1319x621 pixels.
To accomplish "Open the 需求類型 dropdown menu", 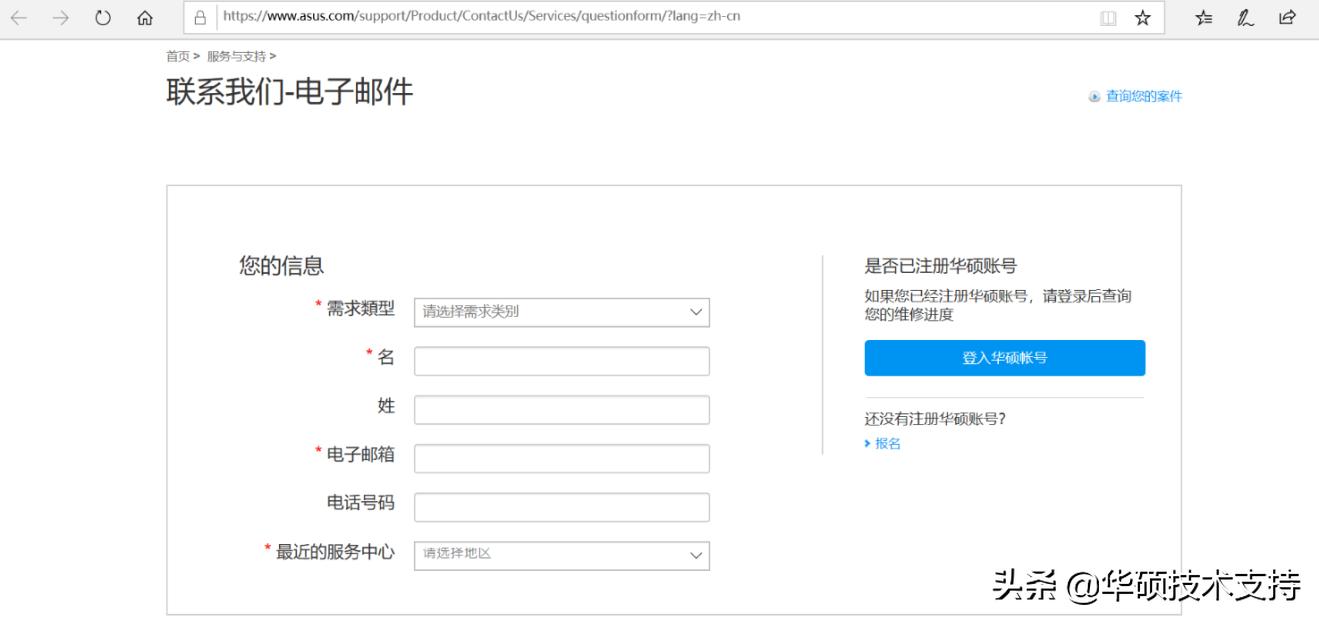I will 560,312.
